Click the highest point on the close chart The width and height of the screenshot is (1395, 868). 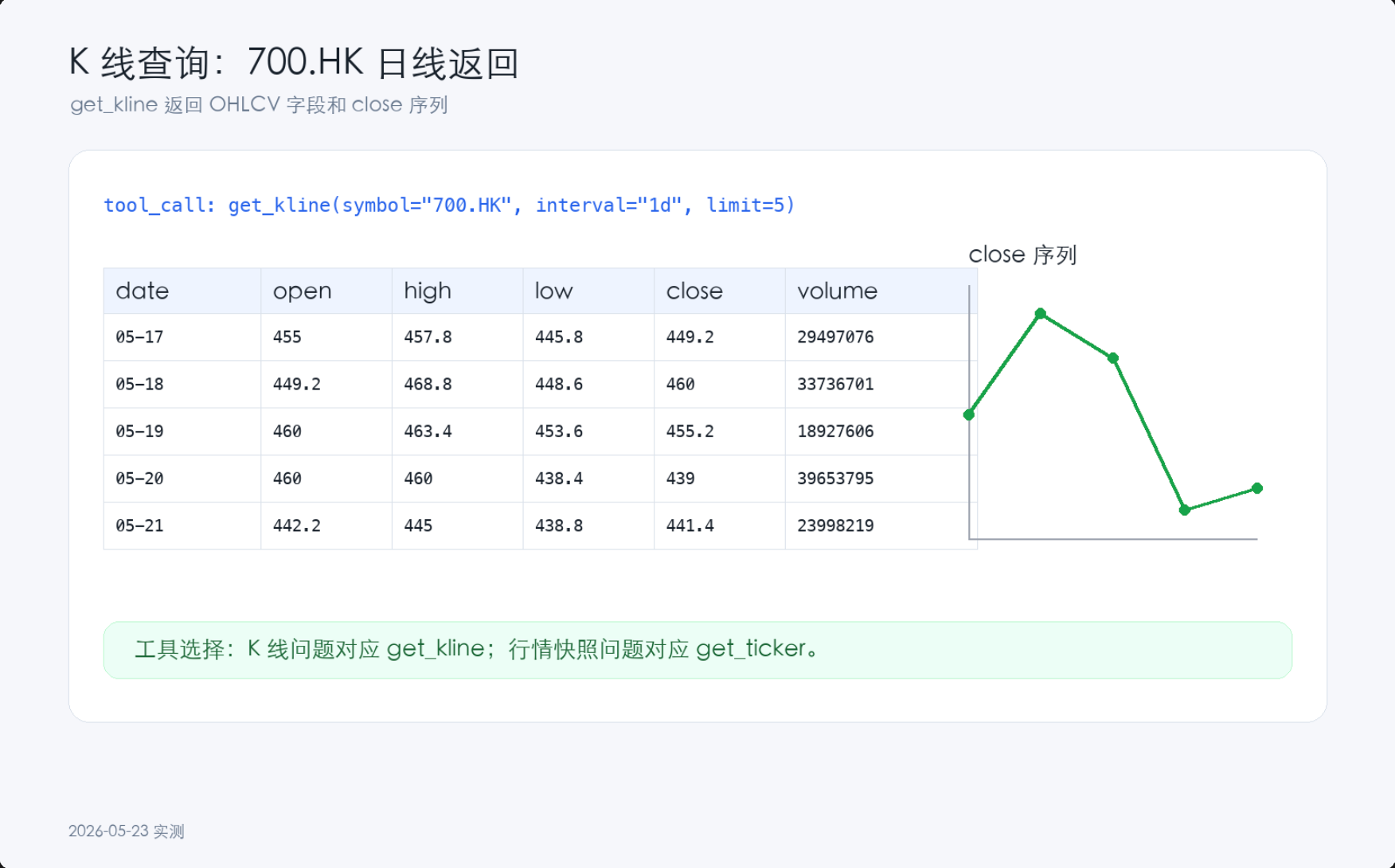coord(1041,314)
